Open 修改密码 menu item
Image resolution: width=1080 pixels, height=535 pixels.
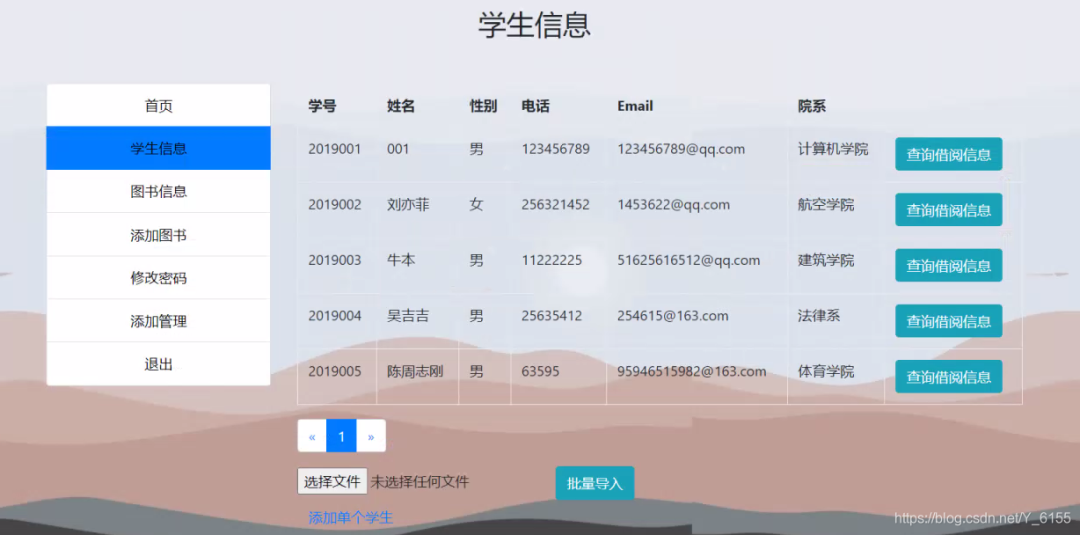pos(158,278)
